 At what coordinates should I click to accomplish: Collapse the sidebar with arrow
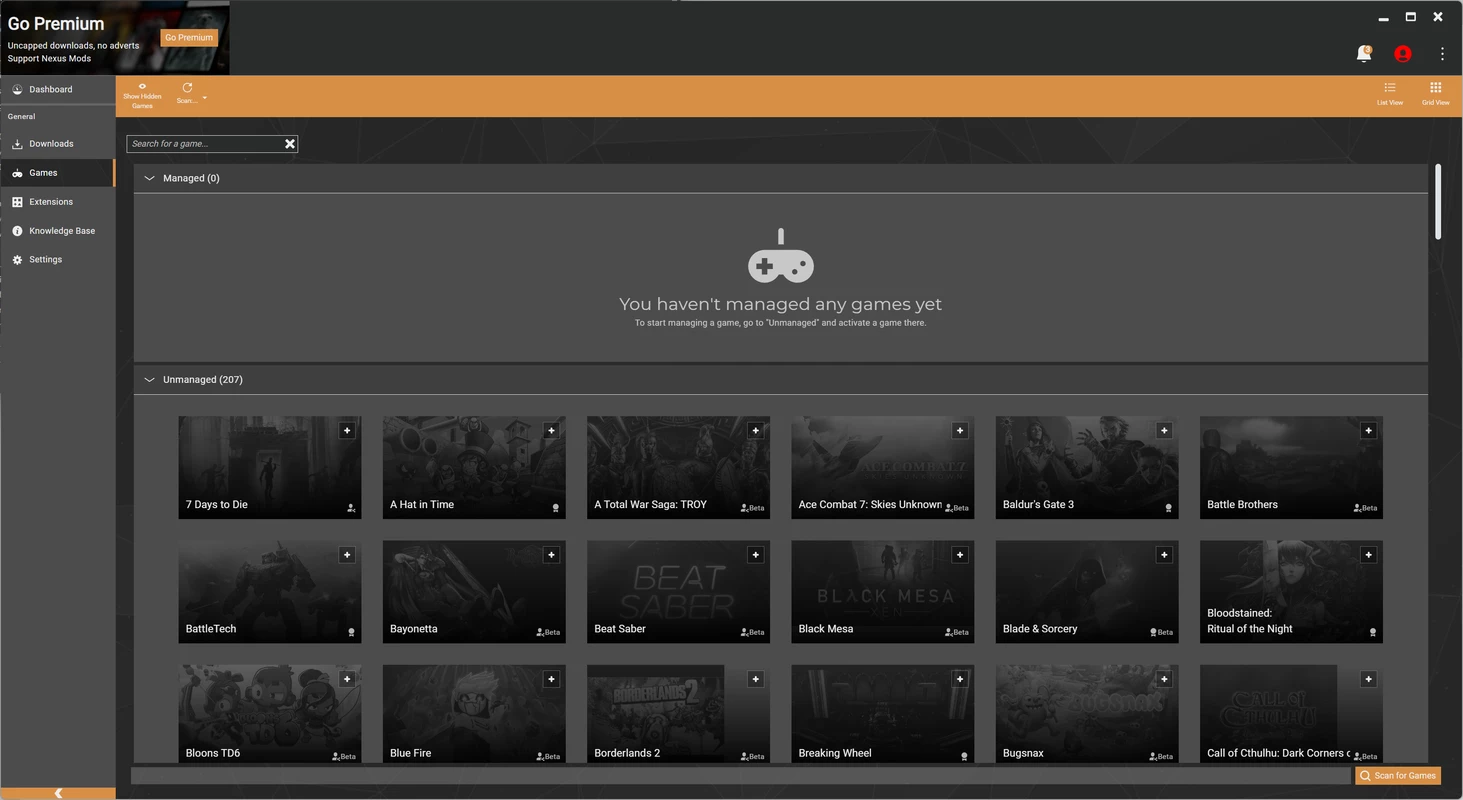[x=58, y=793]
